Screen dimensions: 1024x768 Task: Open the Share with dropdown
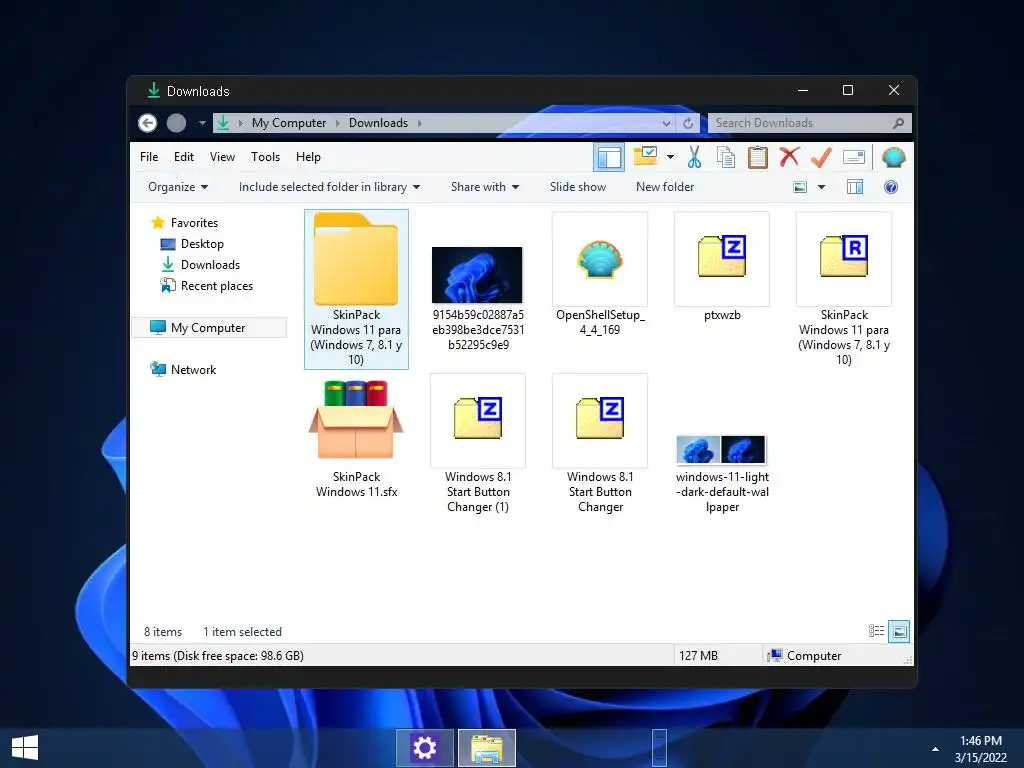coord(485,187)
